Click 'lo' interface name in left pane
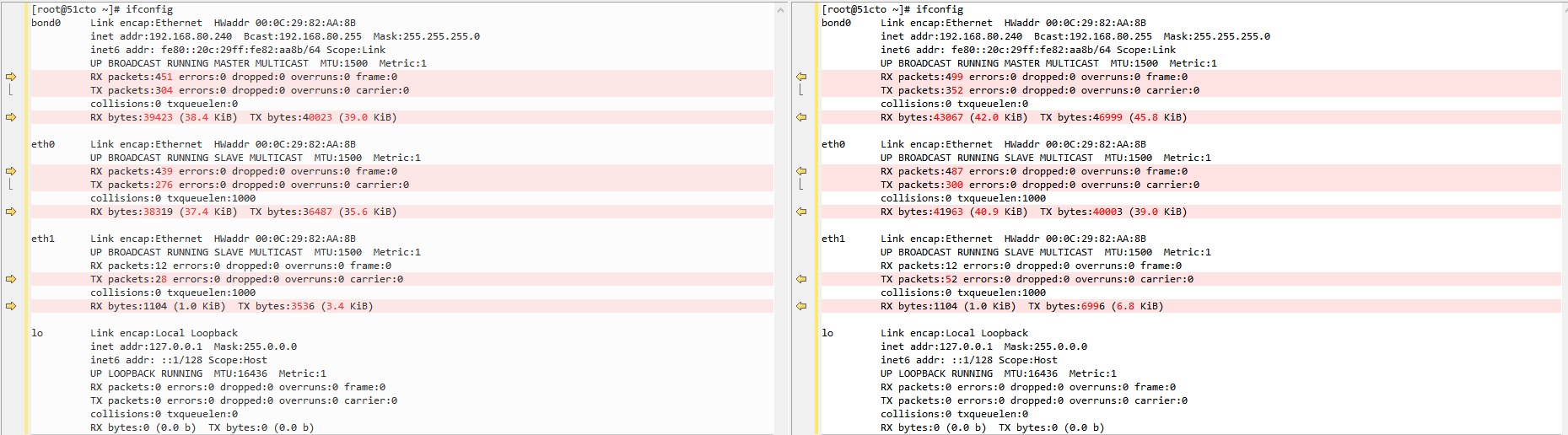This screenshot has width=1568, height=435. pyautogui.click(x=37, y=333)
